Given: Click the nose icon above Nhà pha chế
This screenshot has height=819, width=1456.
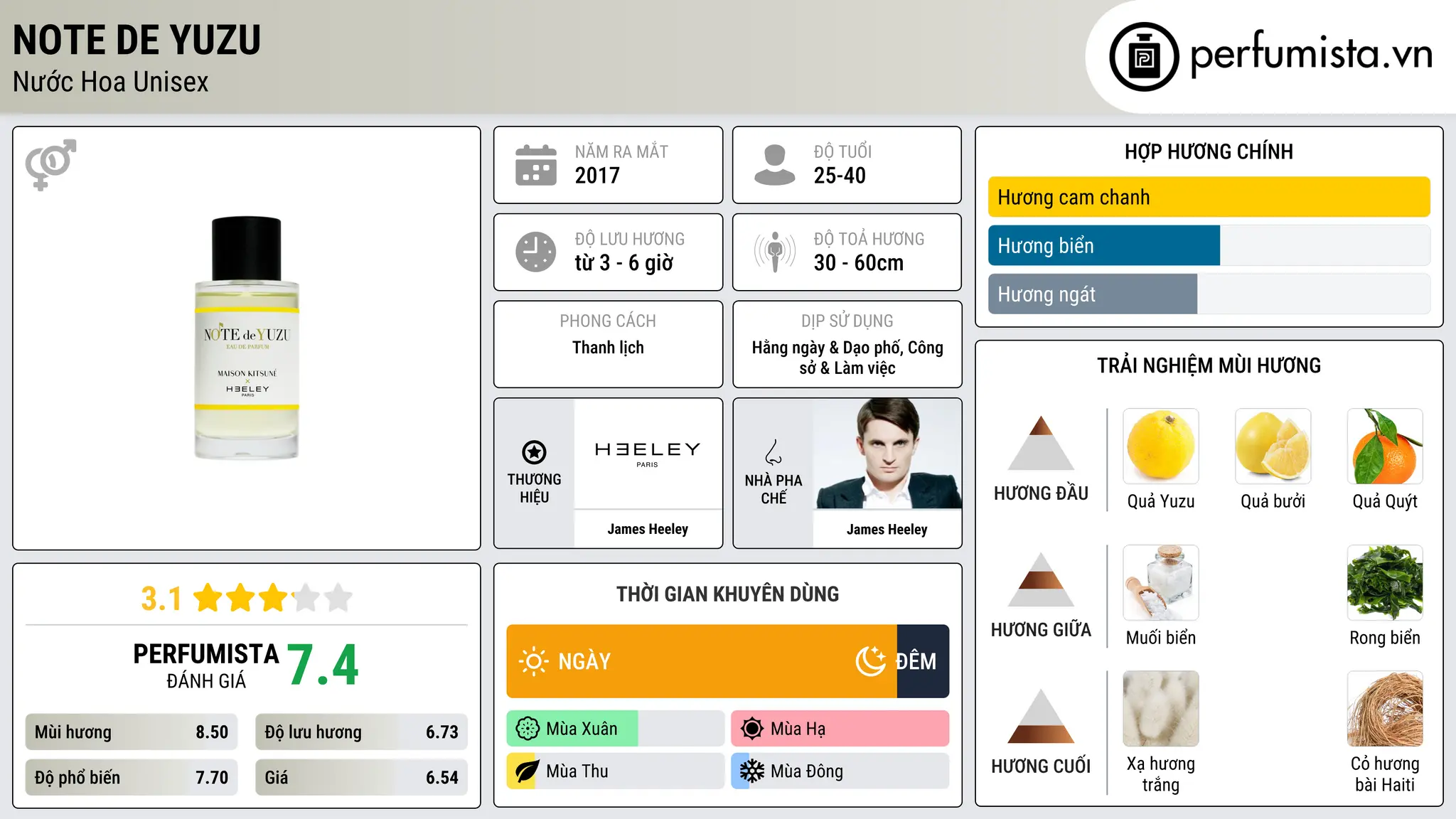Looking at the screenshot, I should click(x=773, y=452).
